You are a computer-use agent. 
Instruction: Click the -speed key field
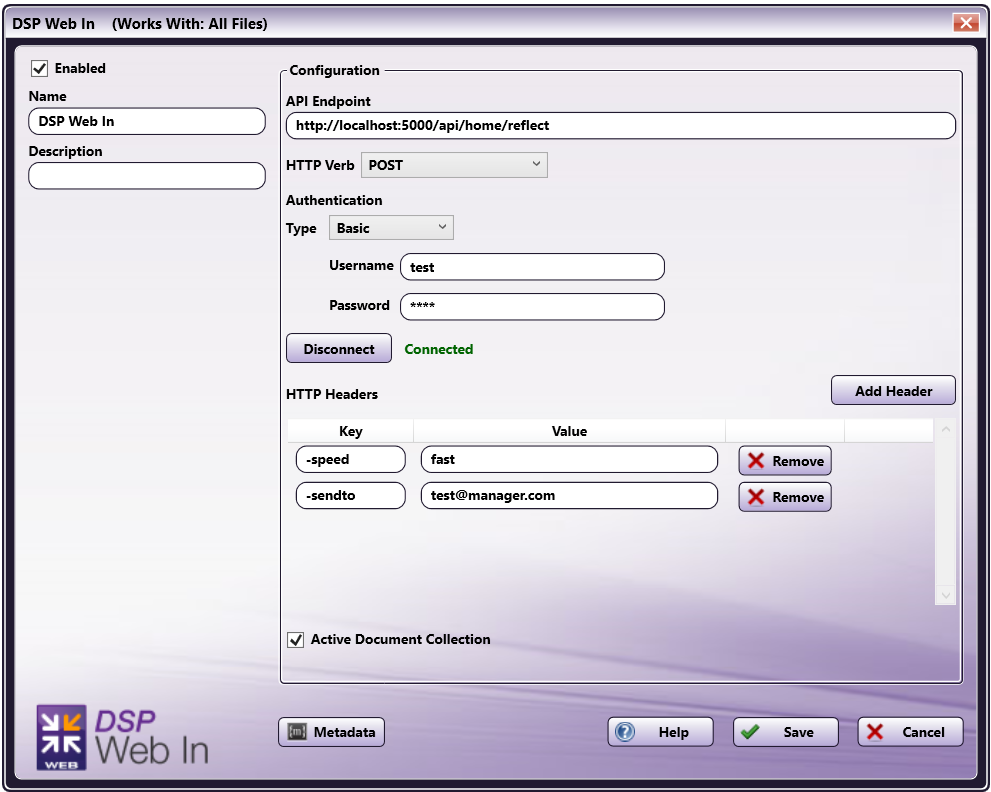351,459
